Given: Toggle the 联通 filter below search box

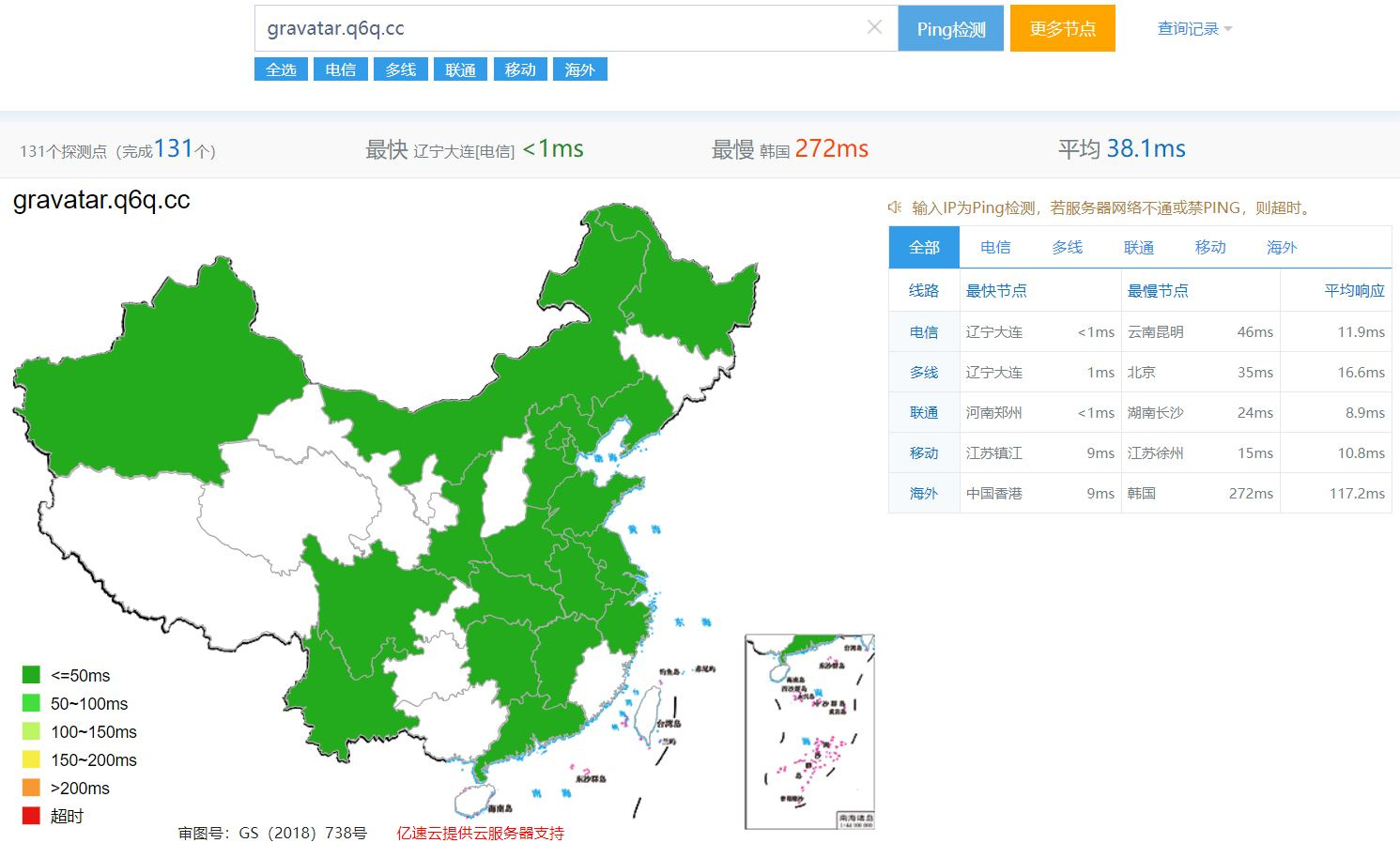Looking at the screenshot, I should [460, 69].
